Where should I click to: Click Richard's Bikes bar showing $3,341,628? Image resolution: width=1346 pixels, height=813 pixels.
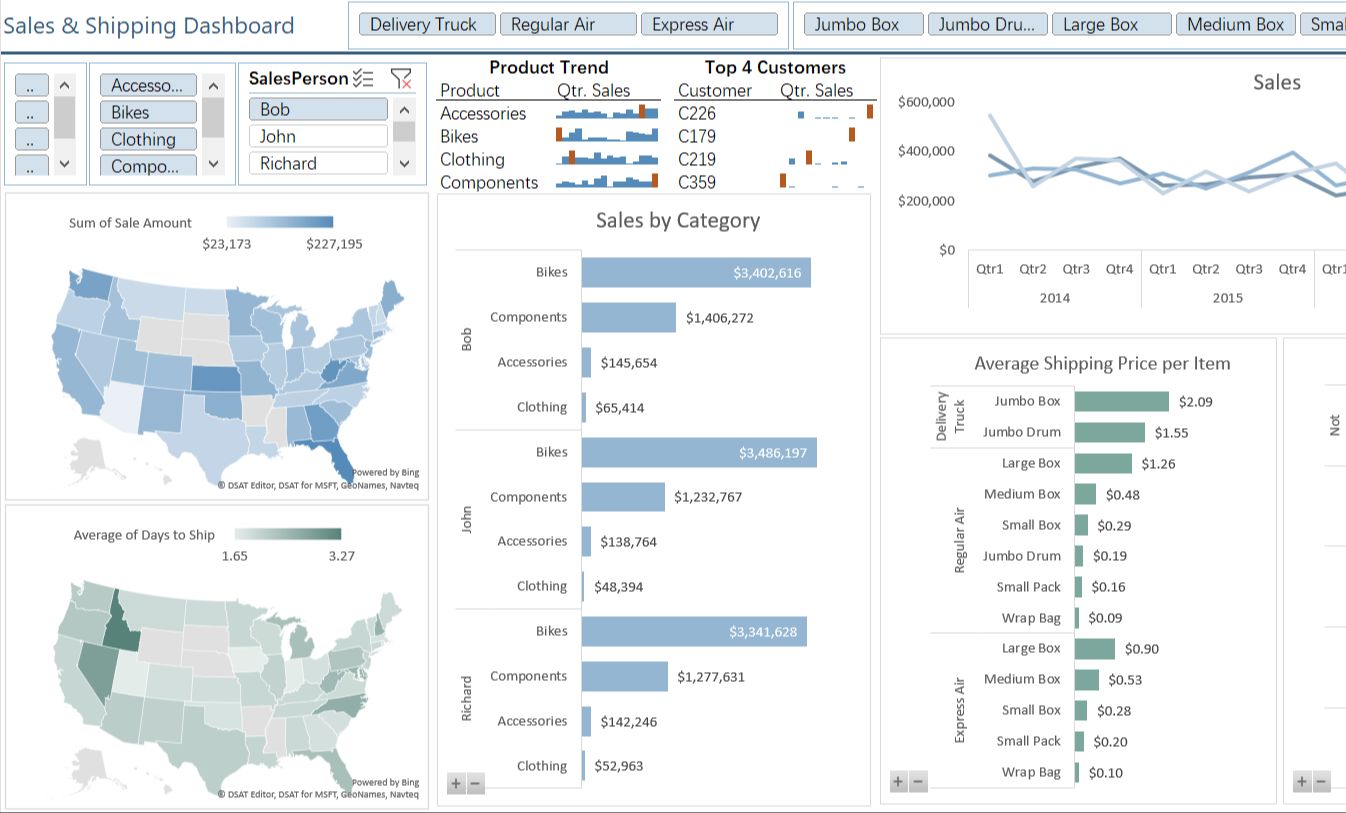(x=694, y=631)
